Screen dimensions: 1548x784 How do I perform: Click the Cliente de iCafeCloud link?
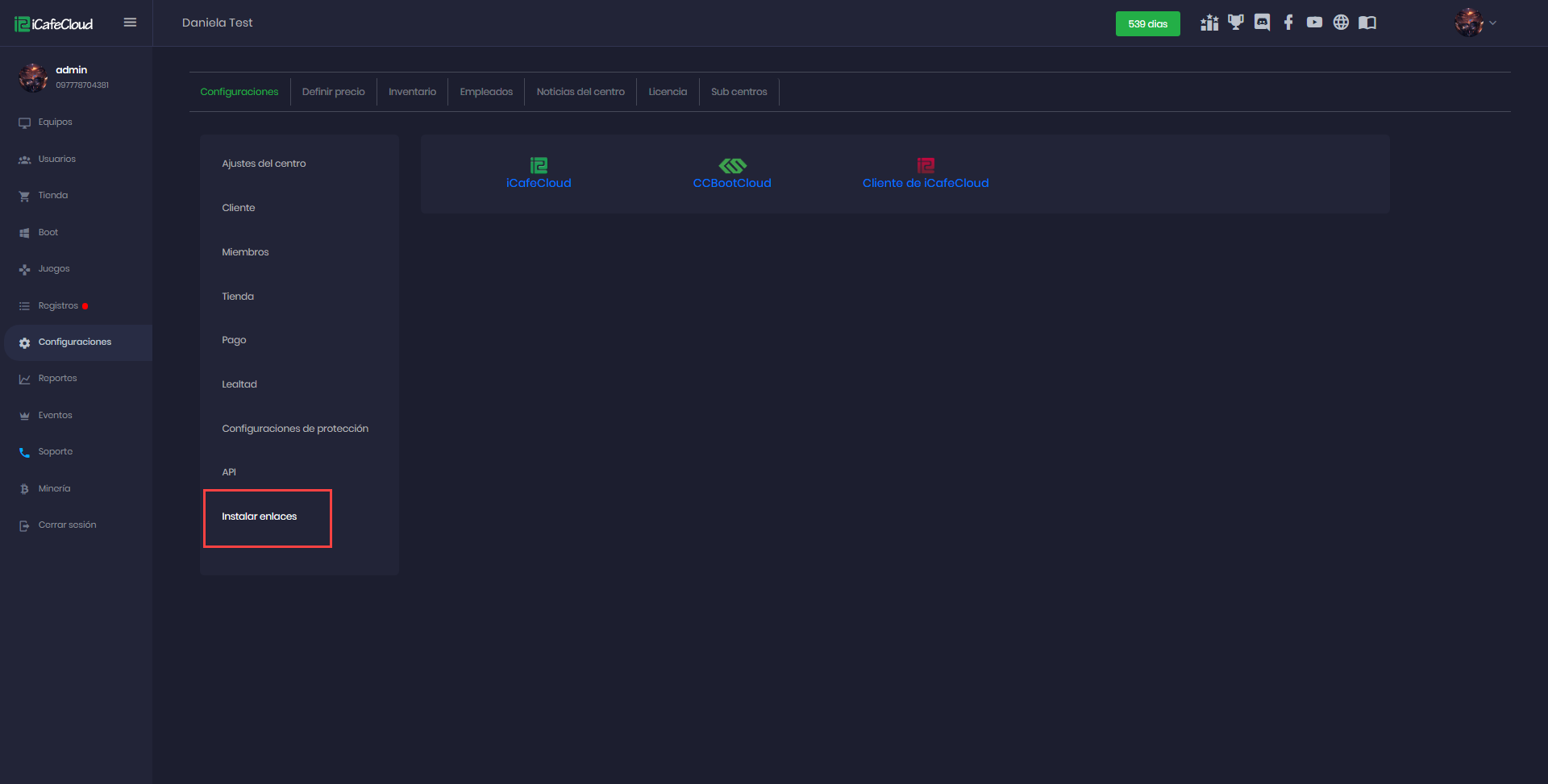pyautogui.click(x=926, y=183)
